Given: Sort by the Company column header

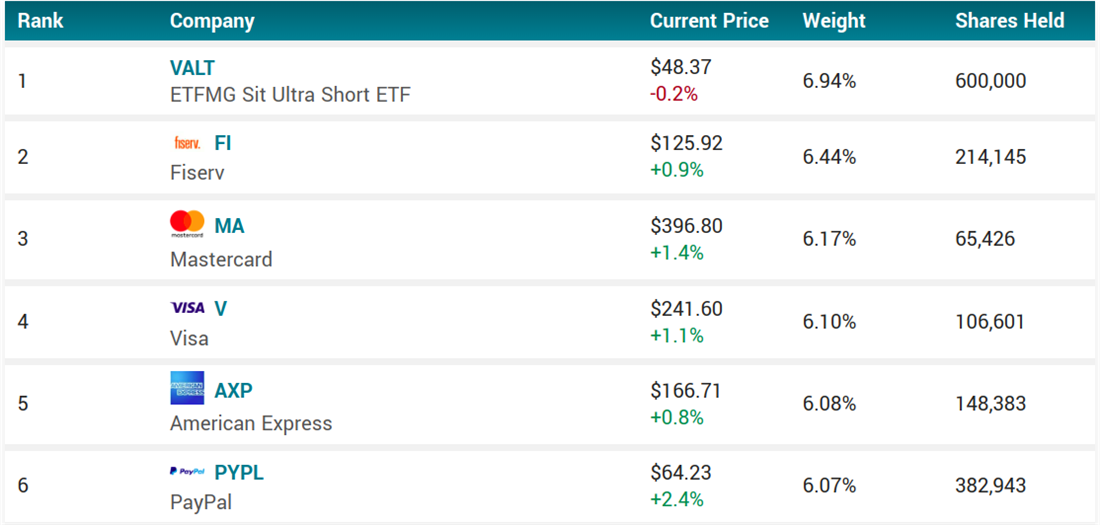Looking at the screenshot, I should pyautogui.click(x=212, y=20).
